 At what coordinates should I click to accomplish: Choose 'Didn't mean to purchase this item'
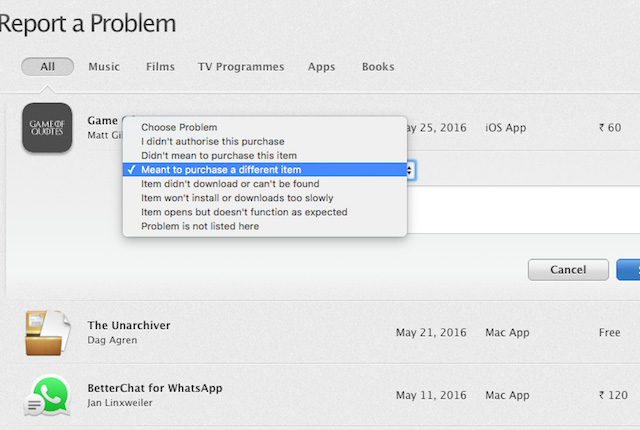264,155
